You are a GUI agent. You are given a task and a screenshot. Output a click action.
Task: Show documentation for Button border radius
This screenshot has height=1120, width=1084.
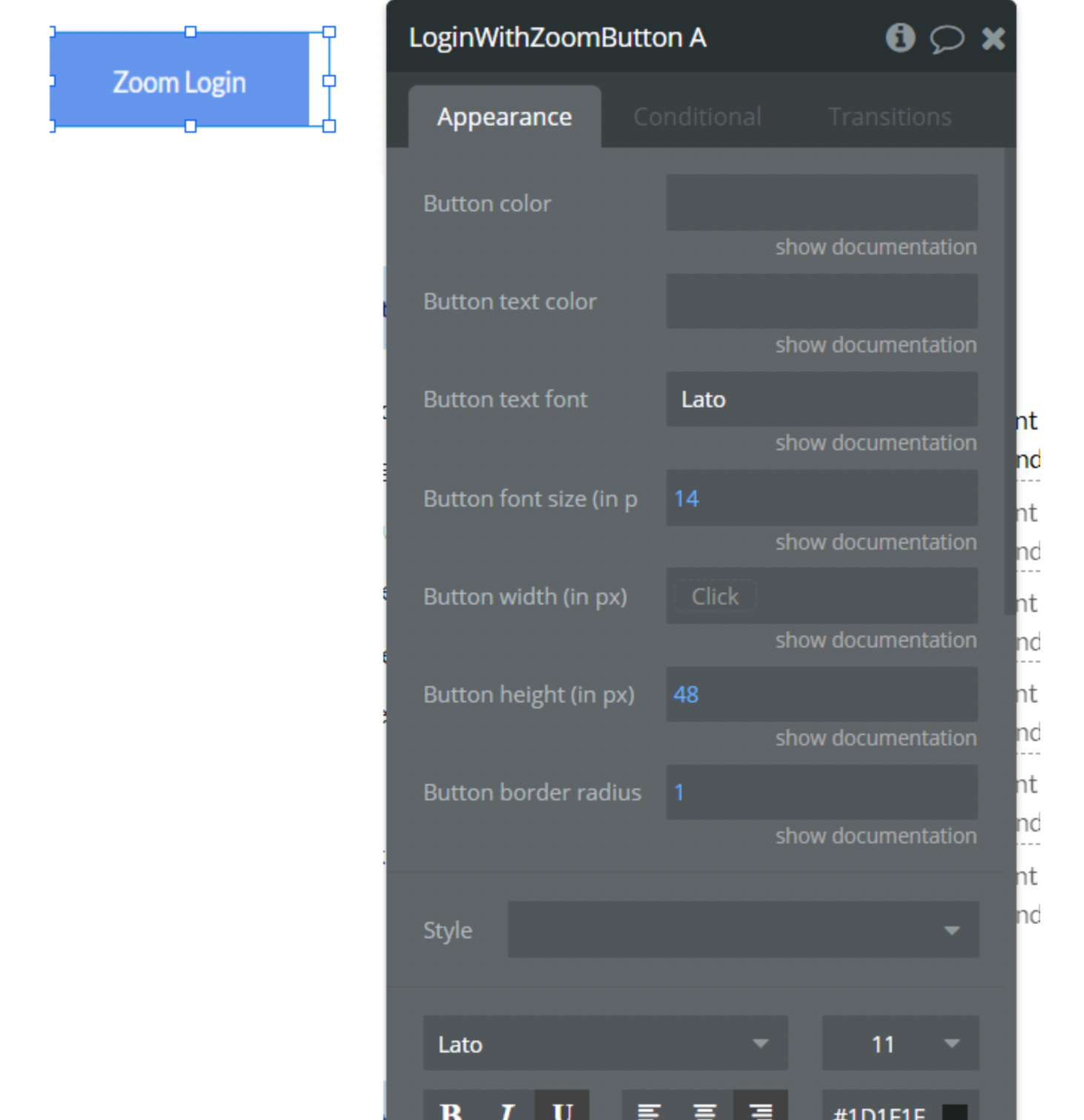pos(876,836)
